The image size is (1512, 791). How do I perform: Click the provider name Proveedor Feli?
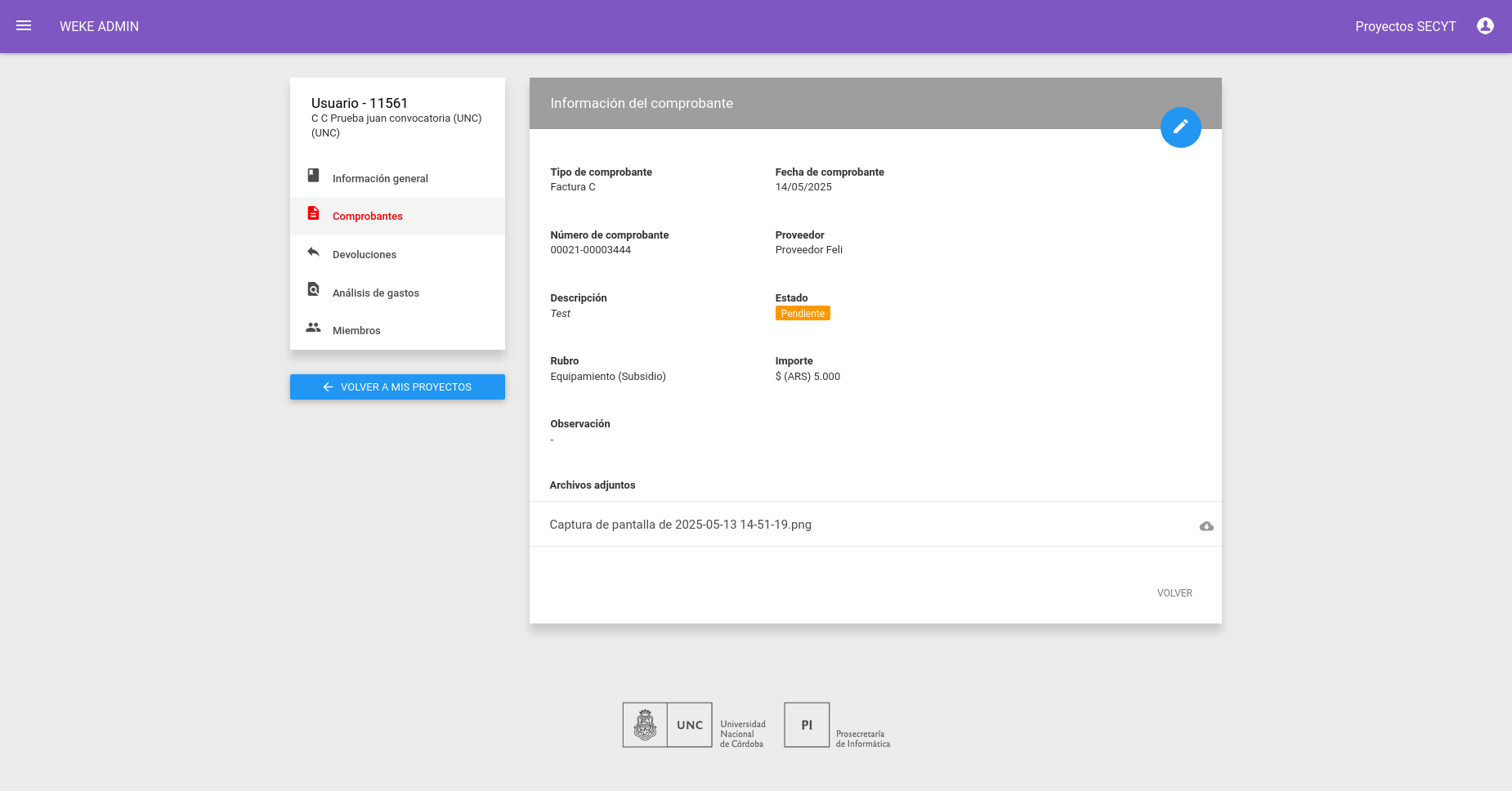coord(809,250)
